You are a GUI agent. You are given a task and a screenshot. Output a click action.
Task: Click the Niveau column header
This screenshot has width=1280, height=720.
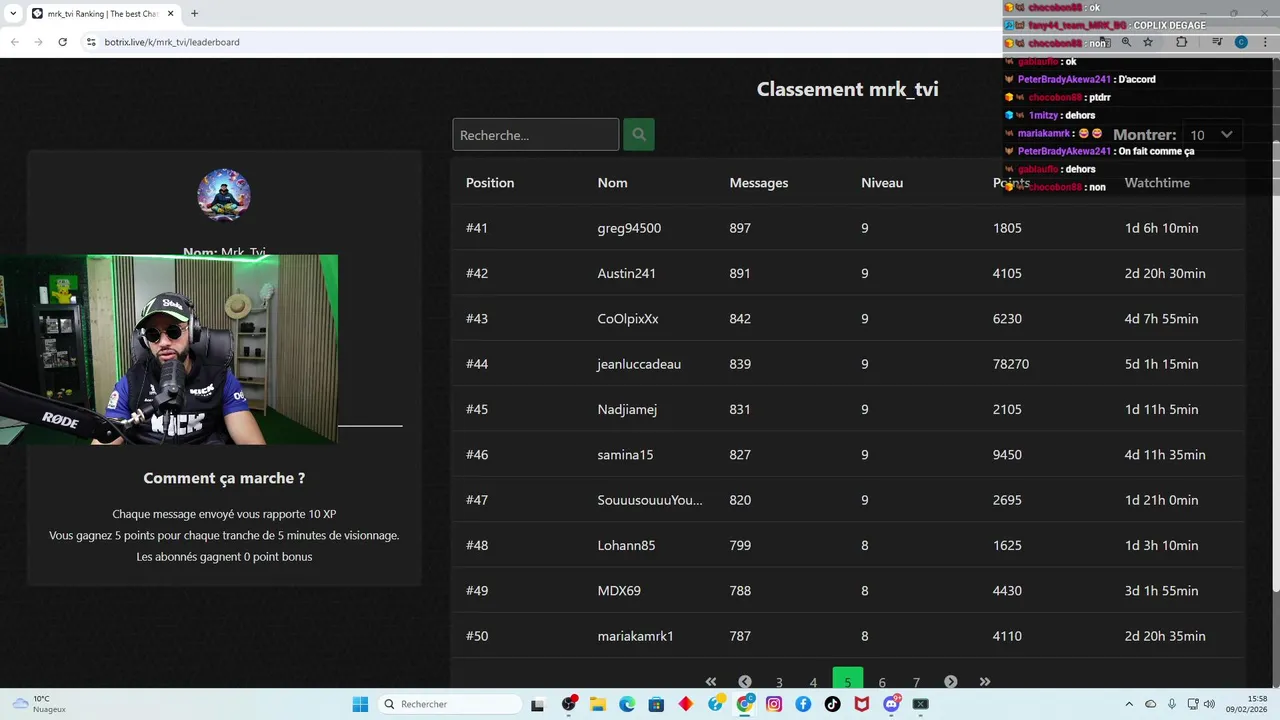(882, 183)
